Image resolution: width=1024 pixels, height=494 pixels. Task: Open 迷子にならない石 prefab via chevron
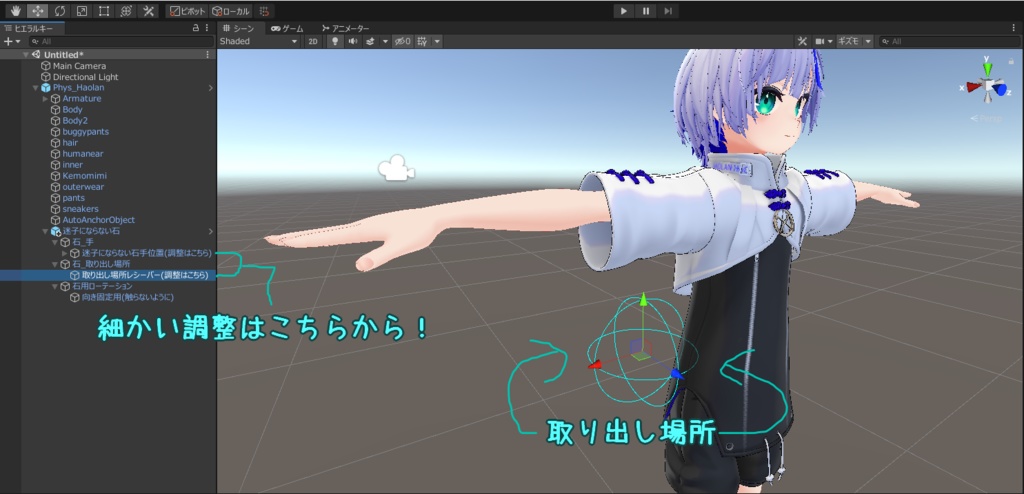[x=210, y=231]
